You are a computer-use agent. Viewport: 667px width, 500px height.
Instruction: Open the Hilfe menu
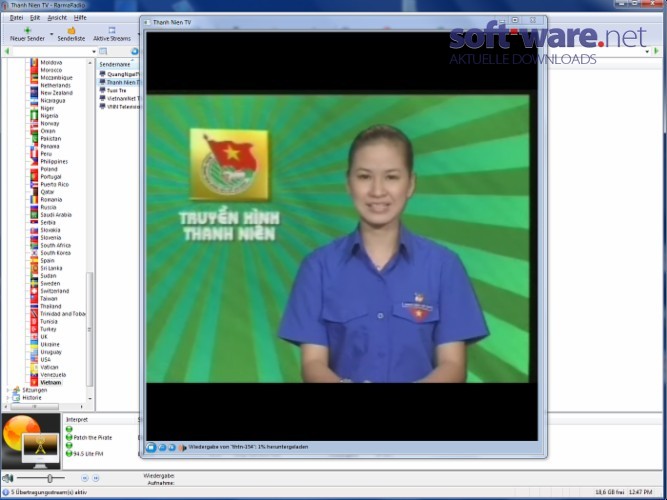(x=80, y=17)
